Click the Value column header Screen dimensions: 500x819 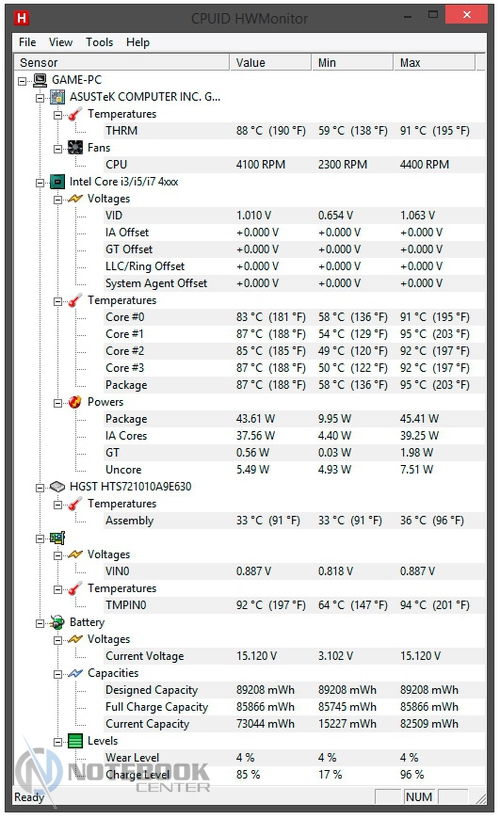tap(271, 63)
